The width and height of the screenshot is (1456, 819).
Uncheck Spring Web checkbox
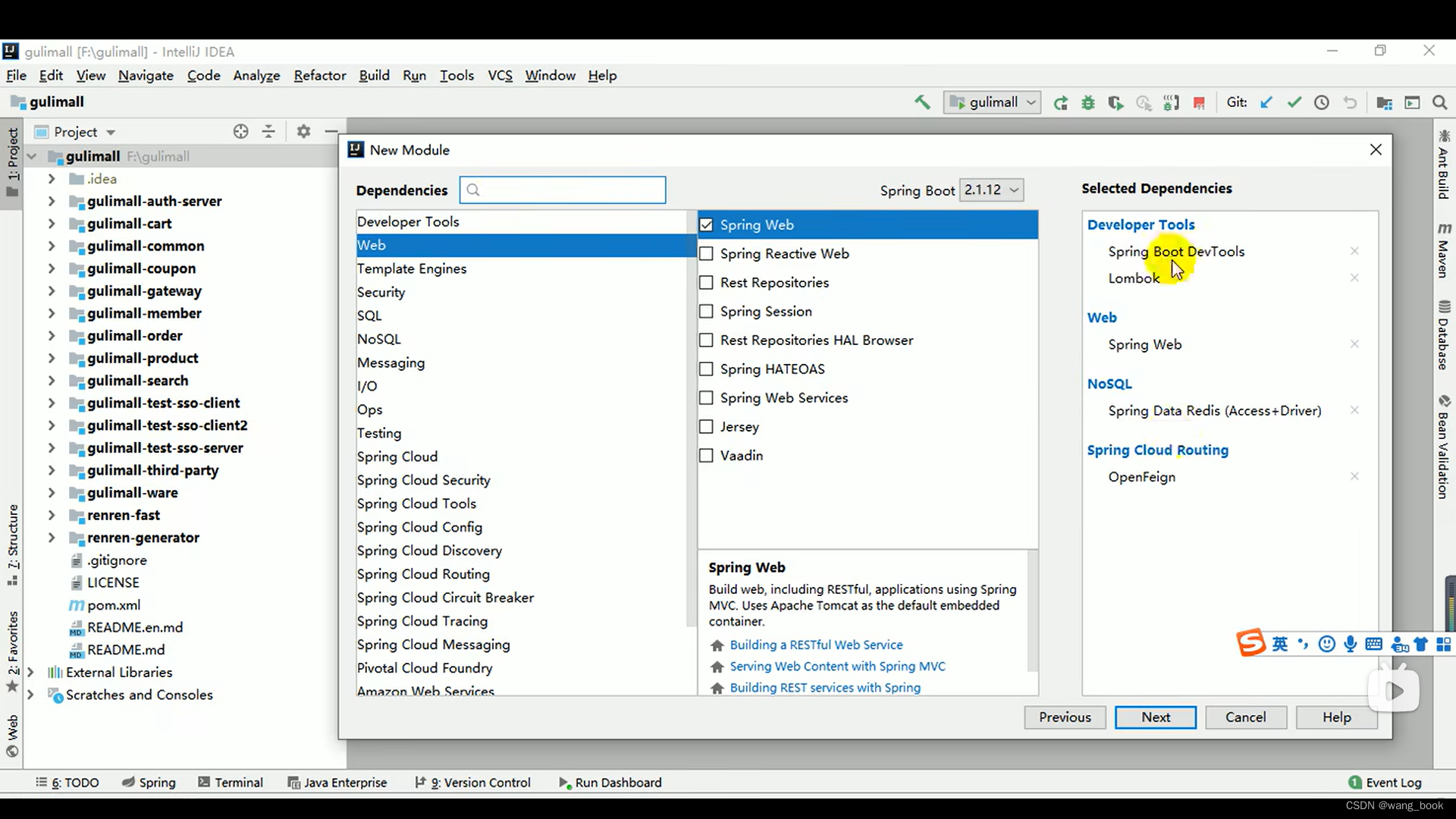point(706,225)
